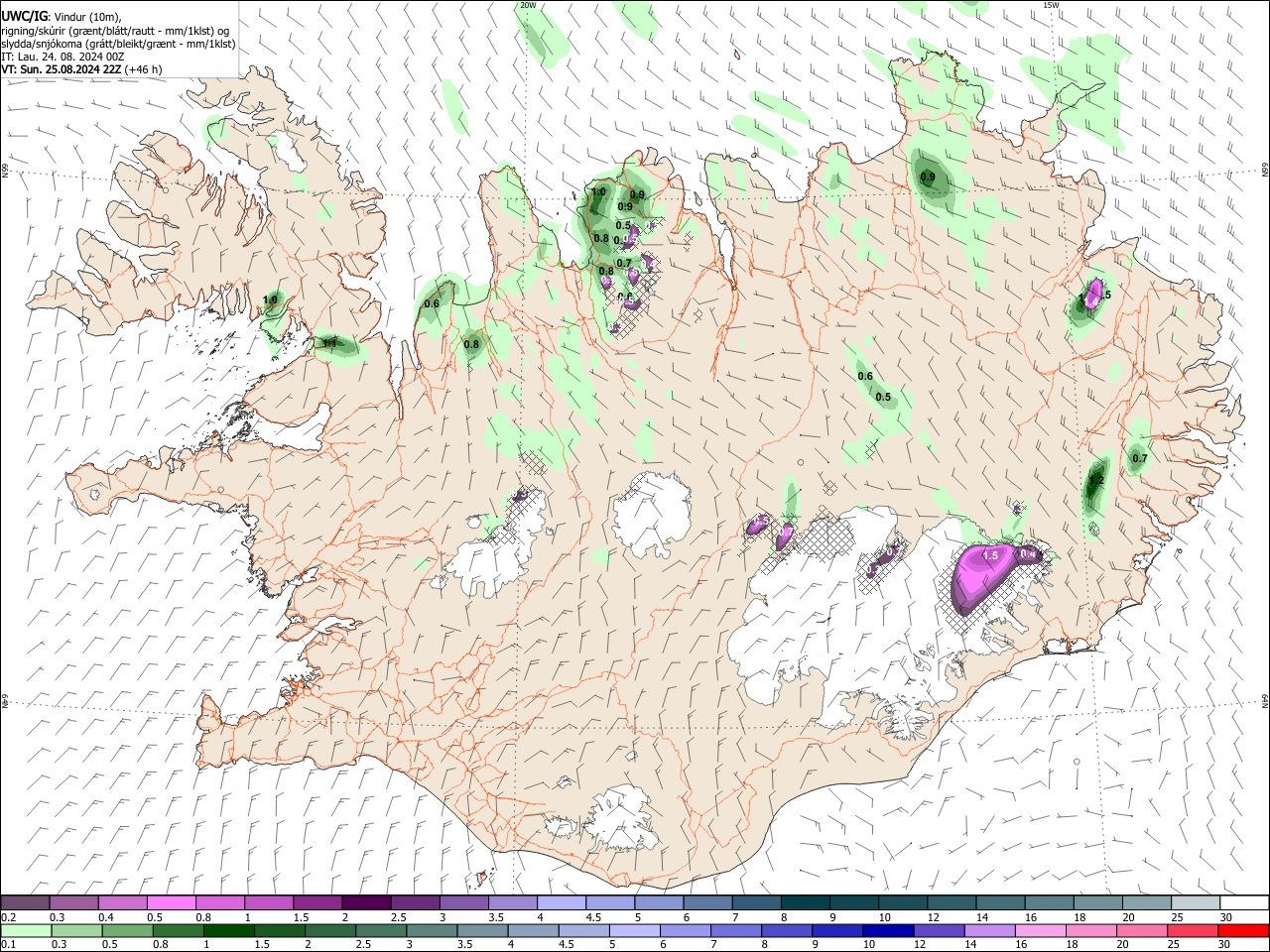Select the lavender 14–16 rain legend swatch
1270x952 pixels.
(x=989, y=930)
